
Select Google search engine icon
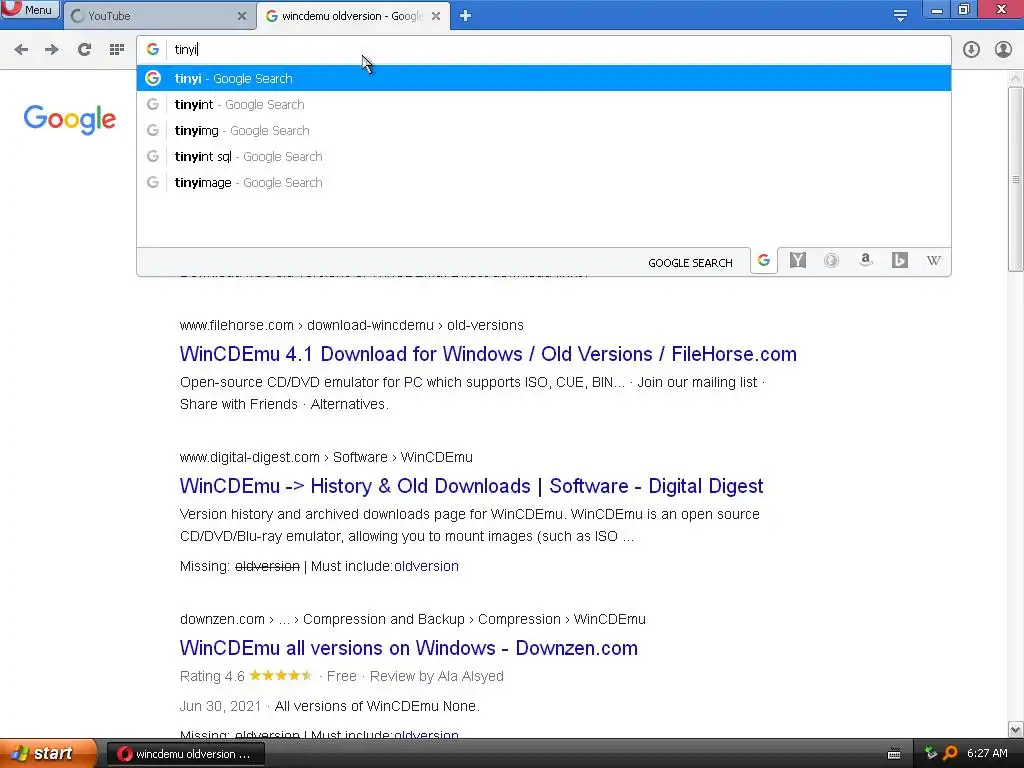pos(763,261)
